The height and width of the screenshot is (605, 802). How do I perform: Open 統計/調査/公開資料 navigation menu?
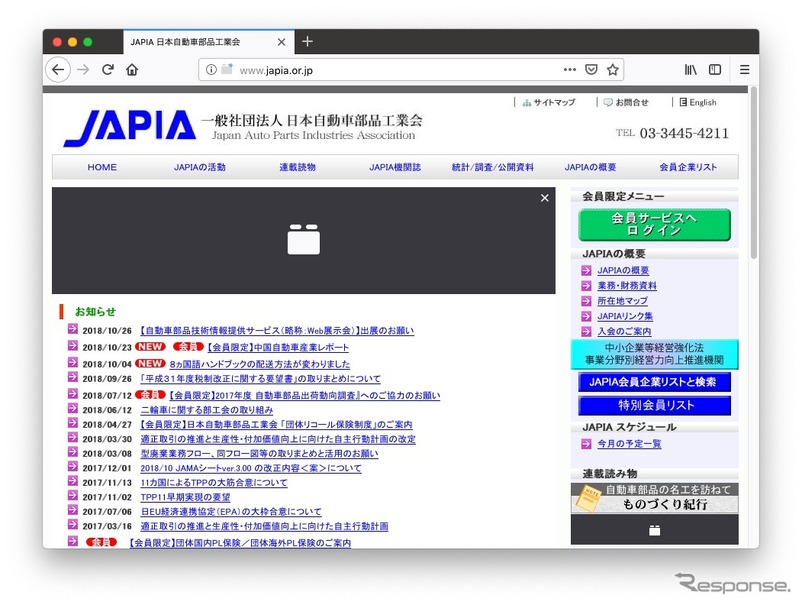pyautogui.click(x=493, y=167)
